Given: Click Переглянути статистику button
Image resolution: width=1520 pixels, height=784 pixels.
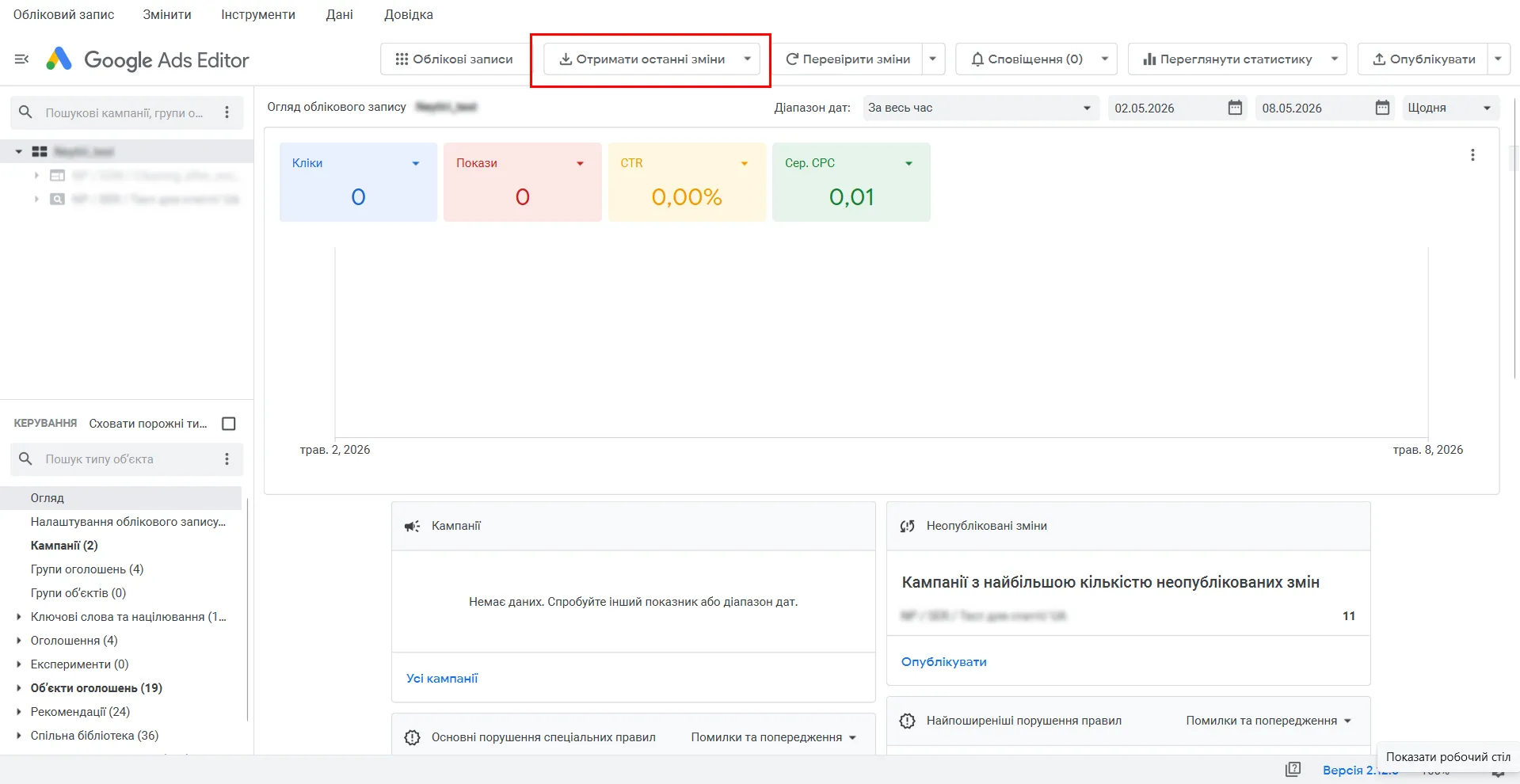Looking at the screenshot, I should click(x=1227, y=59).
